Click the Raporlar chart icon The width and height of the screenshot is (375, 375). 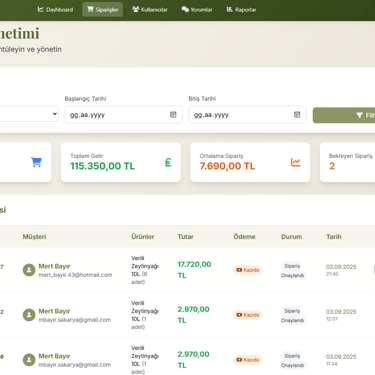click(x=230, y=9)
